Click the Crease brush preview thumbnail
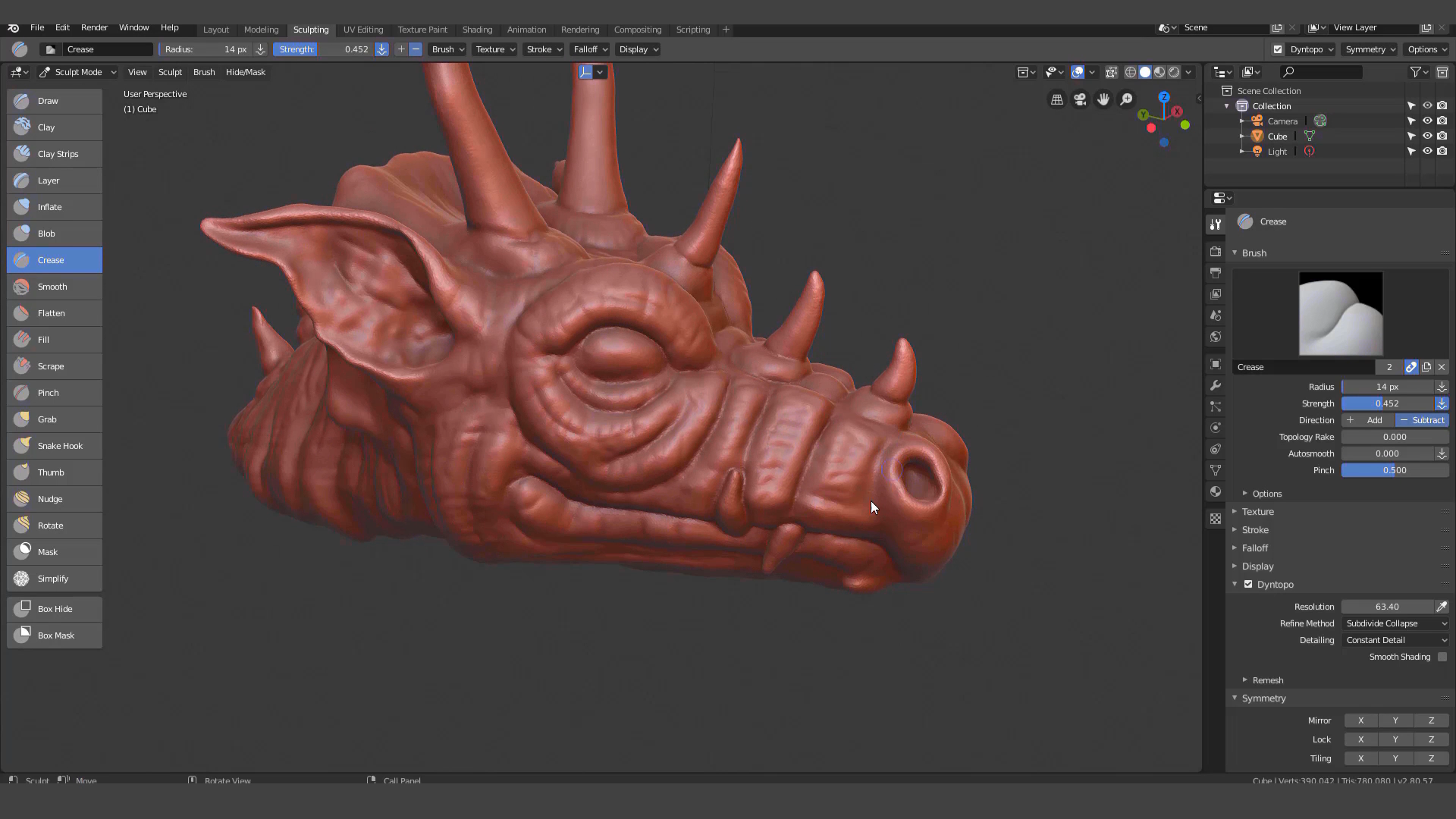 pyautogui.click(x=1341, y=314)
